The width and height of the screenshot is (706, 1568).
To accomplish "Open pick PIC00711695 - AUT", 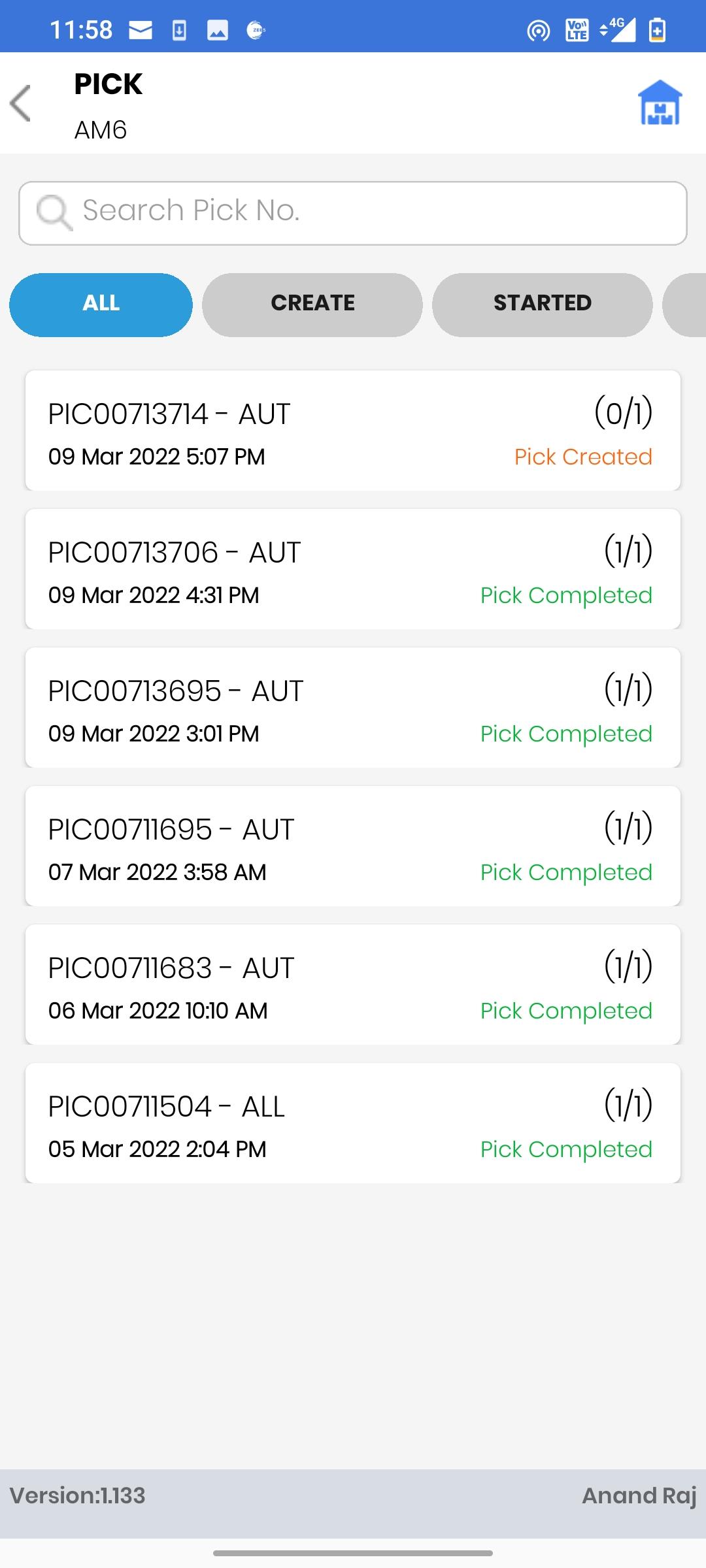I will click(x=353, y=846).
